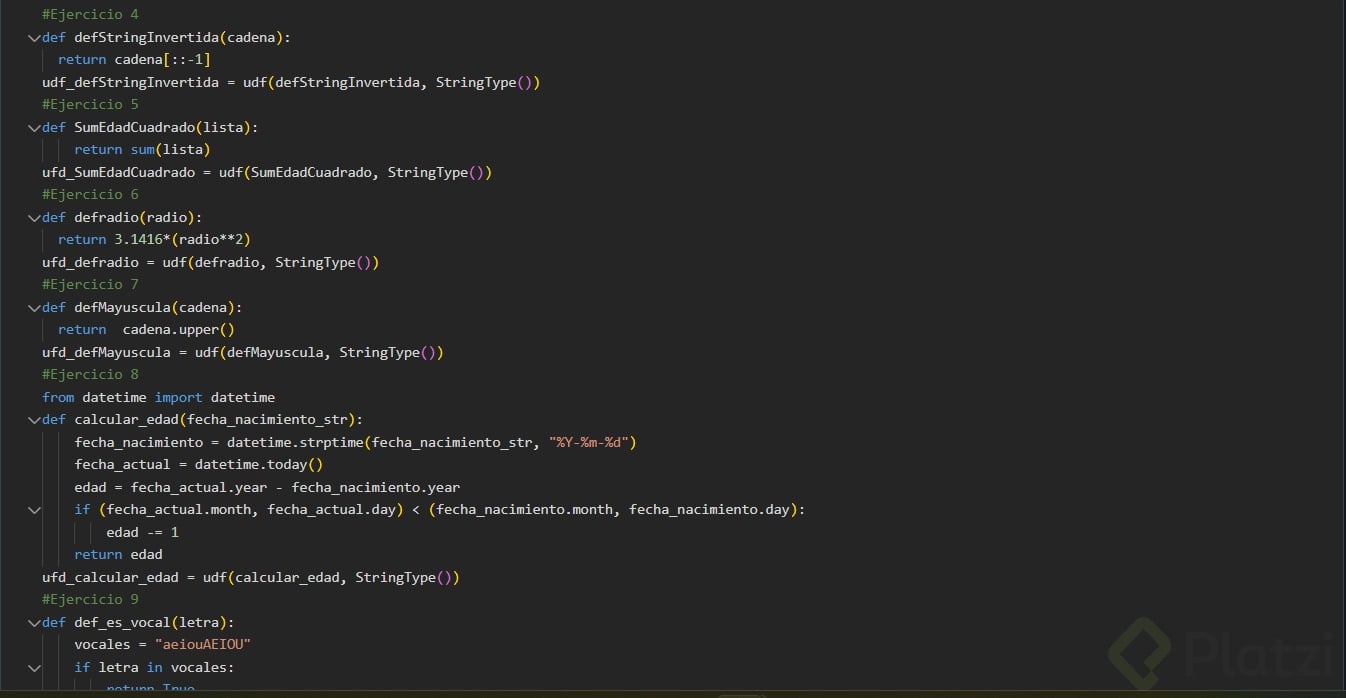Click the 'return cadena.upper()' line
Image resolution: width=1346 pixels, height=698 pixels.
coord(146,330)
